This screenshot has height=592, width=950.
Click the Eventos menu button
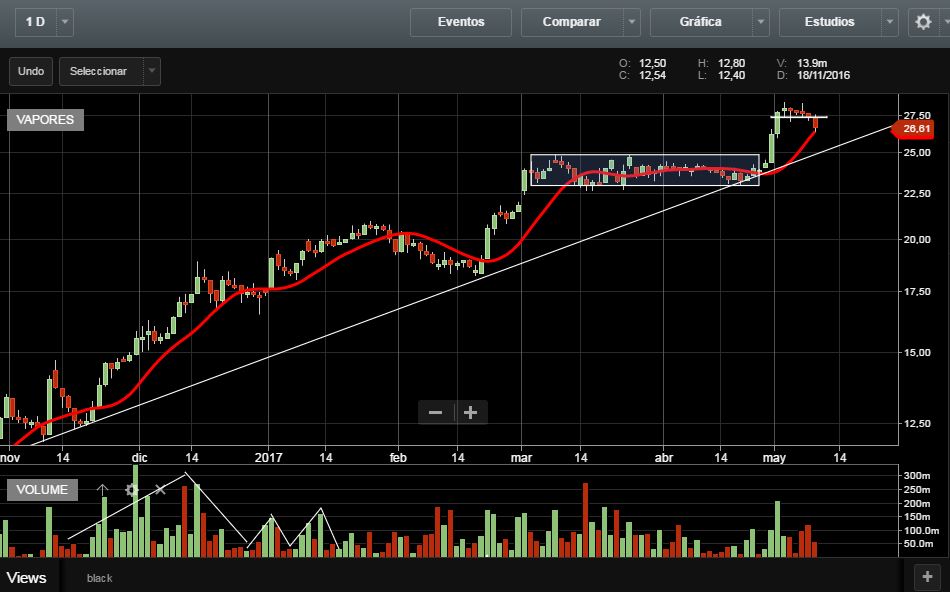[x=461, y=22]
